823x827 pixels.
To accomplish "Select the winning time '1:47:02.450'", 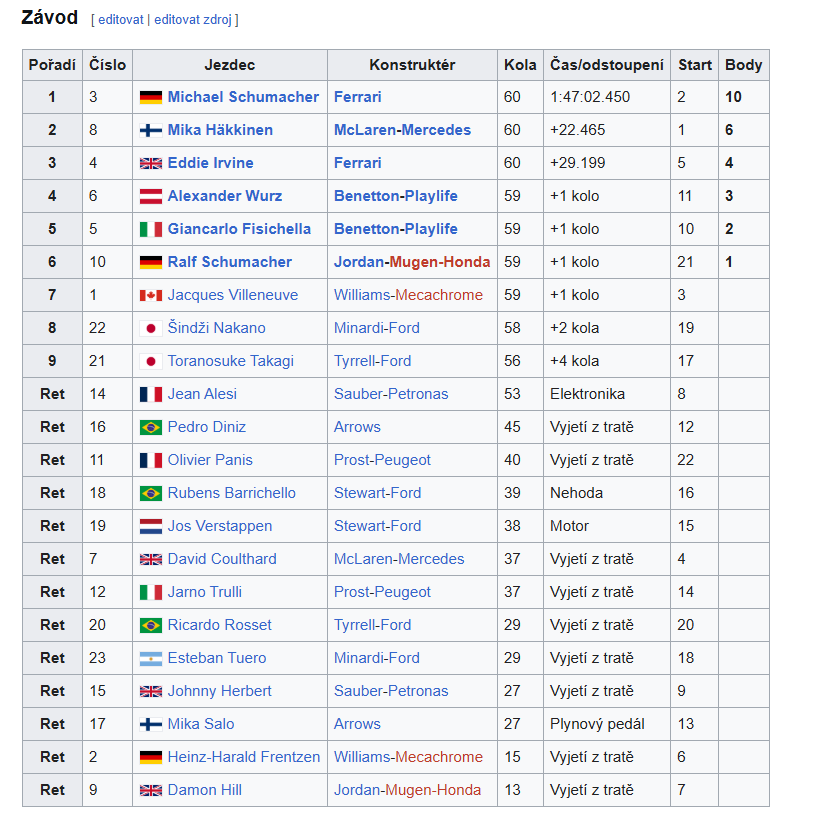I will coord(590,97).
